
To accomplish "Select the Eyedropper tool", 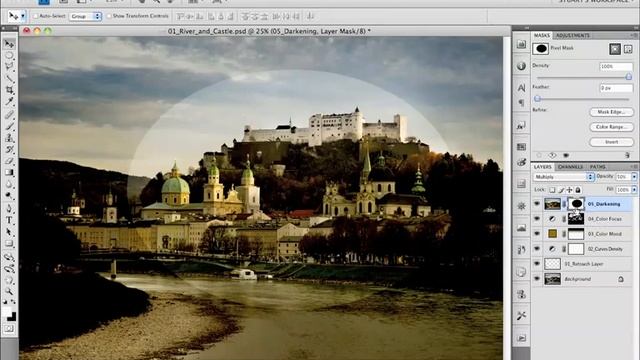I will click(x=9, y=102).
